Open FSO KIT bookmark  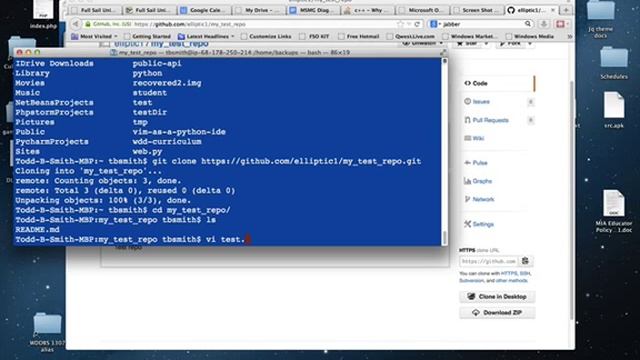click(314, 36)
